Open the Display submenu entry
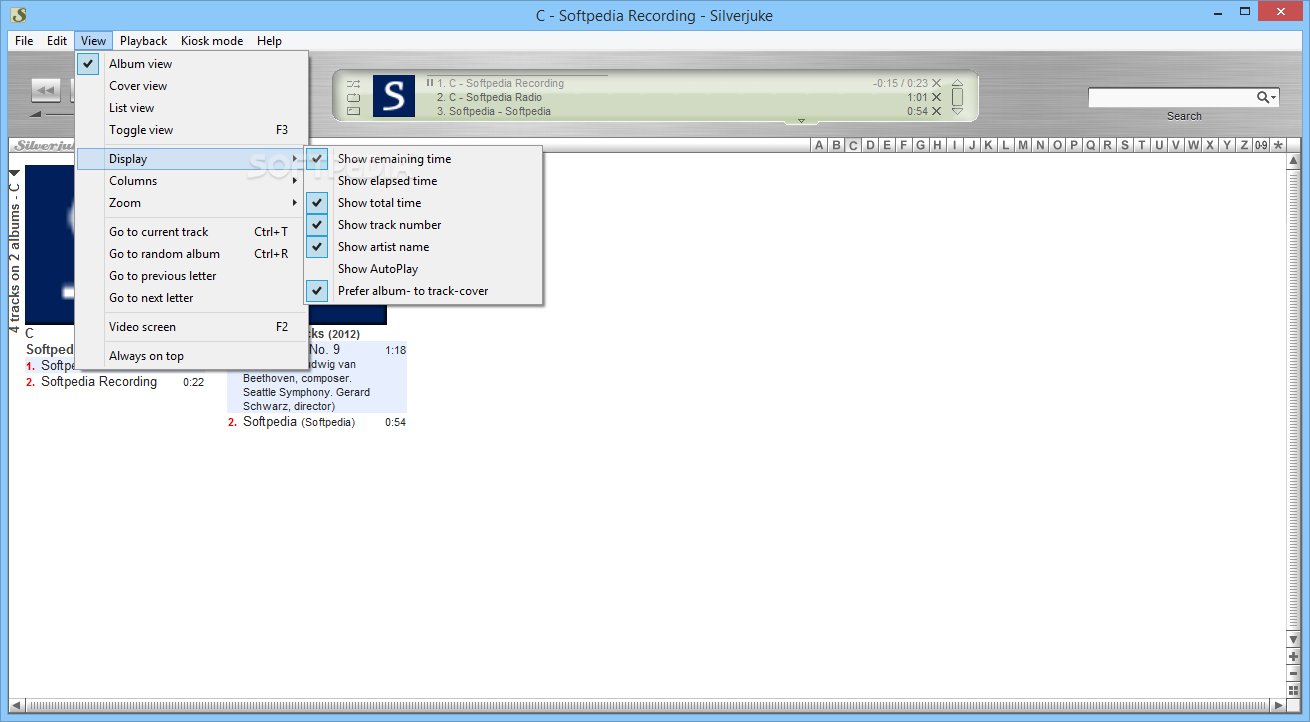 click(192, 159)
